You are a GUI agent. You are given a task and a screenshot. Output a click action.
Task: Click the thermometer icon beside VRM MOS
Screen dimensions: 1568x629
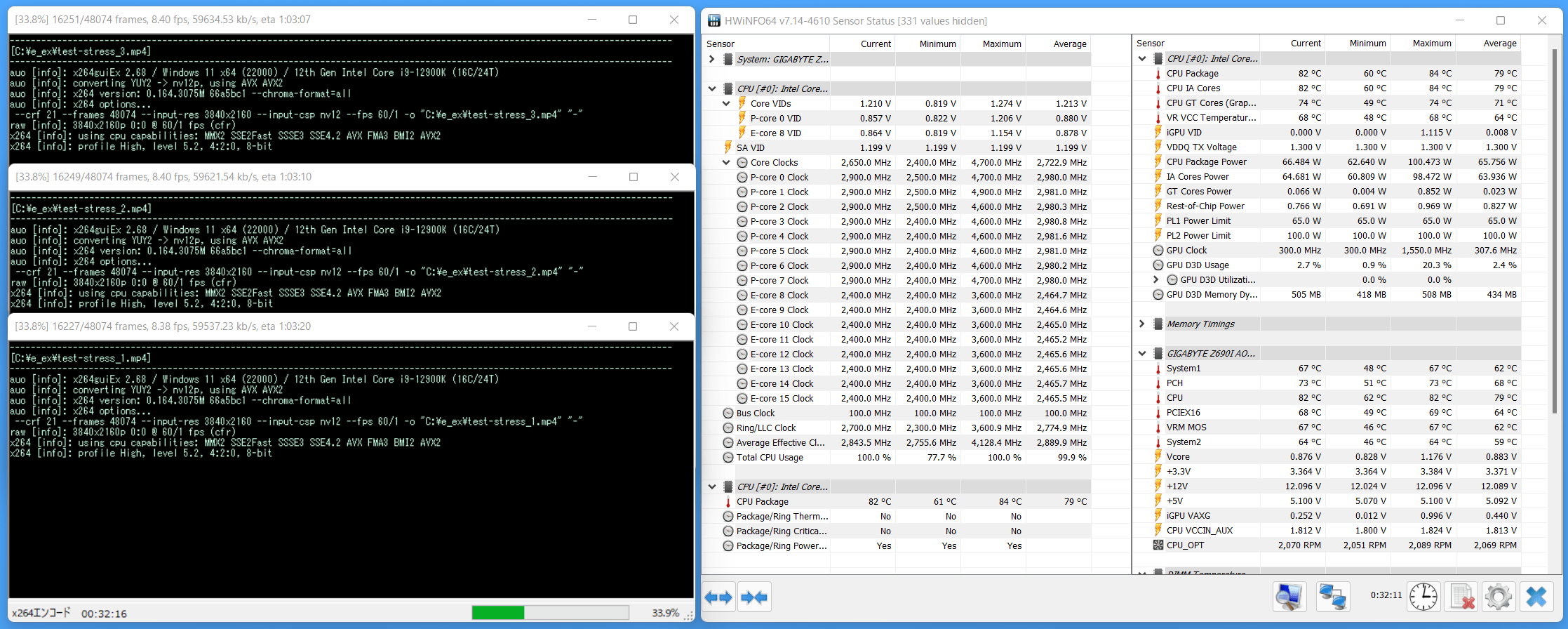coord(1158,427)
